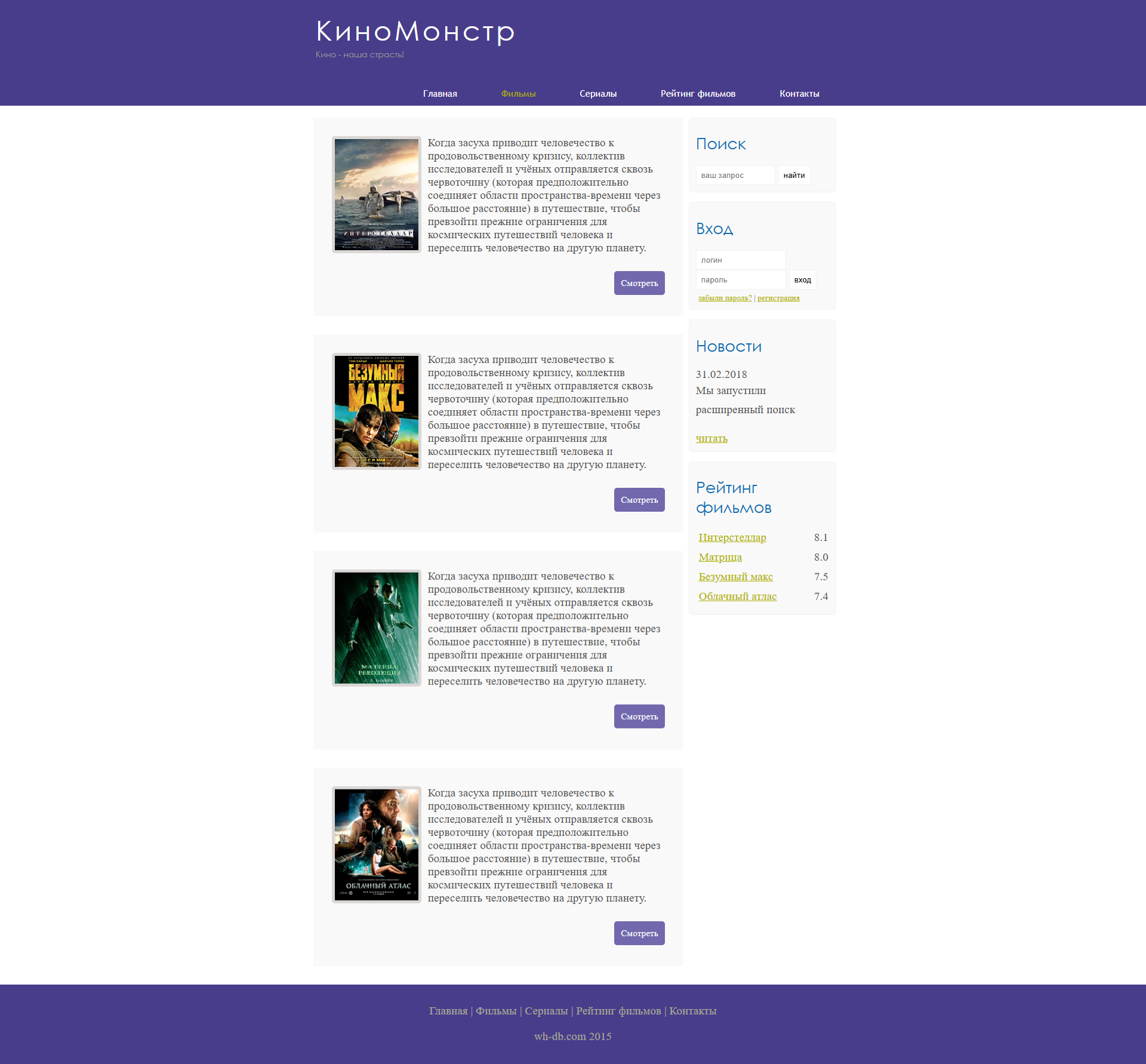This screenshot has width=1146, height=1064.
Task: Click the Интерстеллар movie poster thumbnail
Action: tap(377, 195)
